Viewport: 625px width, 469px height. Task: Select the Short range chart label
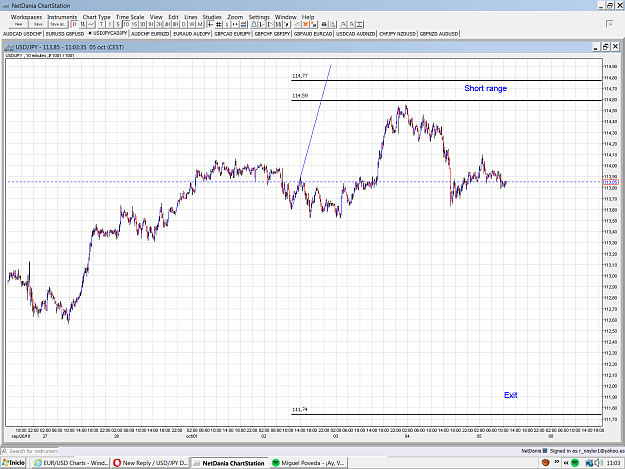485,88
